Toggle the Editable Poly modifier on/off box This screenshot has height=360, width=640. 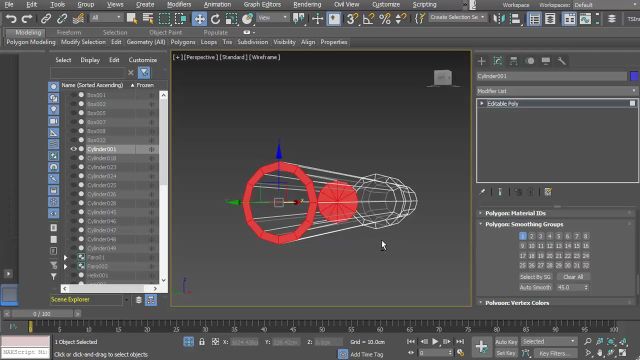click(x=632, y=104)
